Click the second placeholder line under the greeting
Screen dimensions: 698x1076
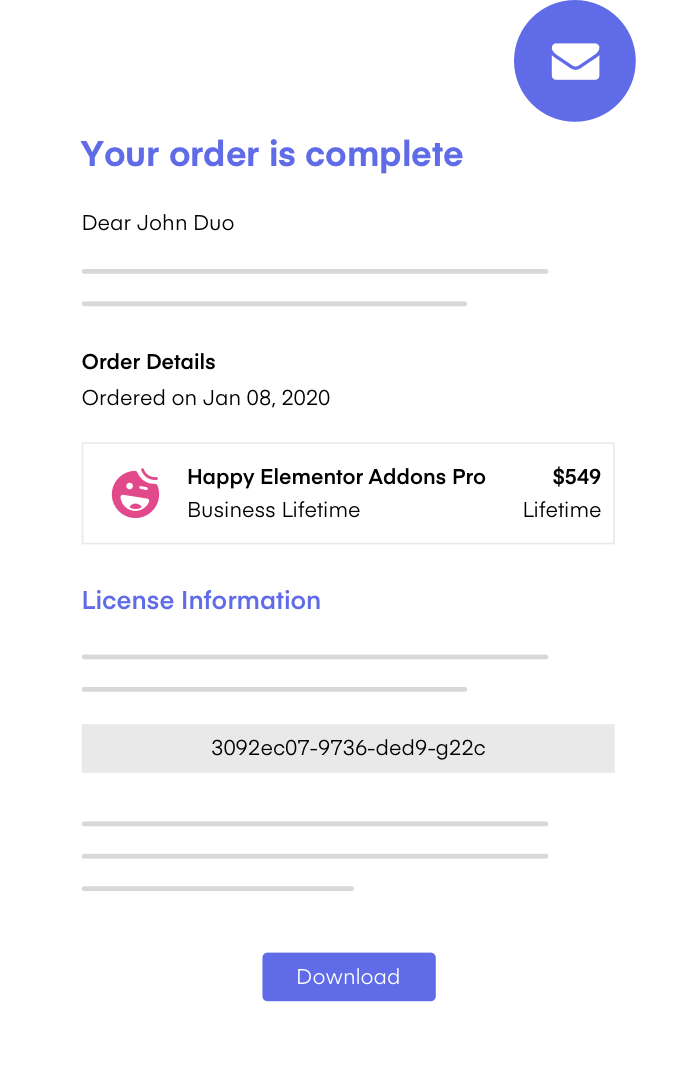pyautogui.click(x=275, y=303)
